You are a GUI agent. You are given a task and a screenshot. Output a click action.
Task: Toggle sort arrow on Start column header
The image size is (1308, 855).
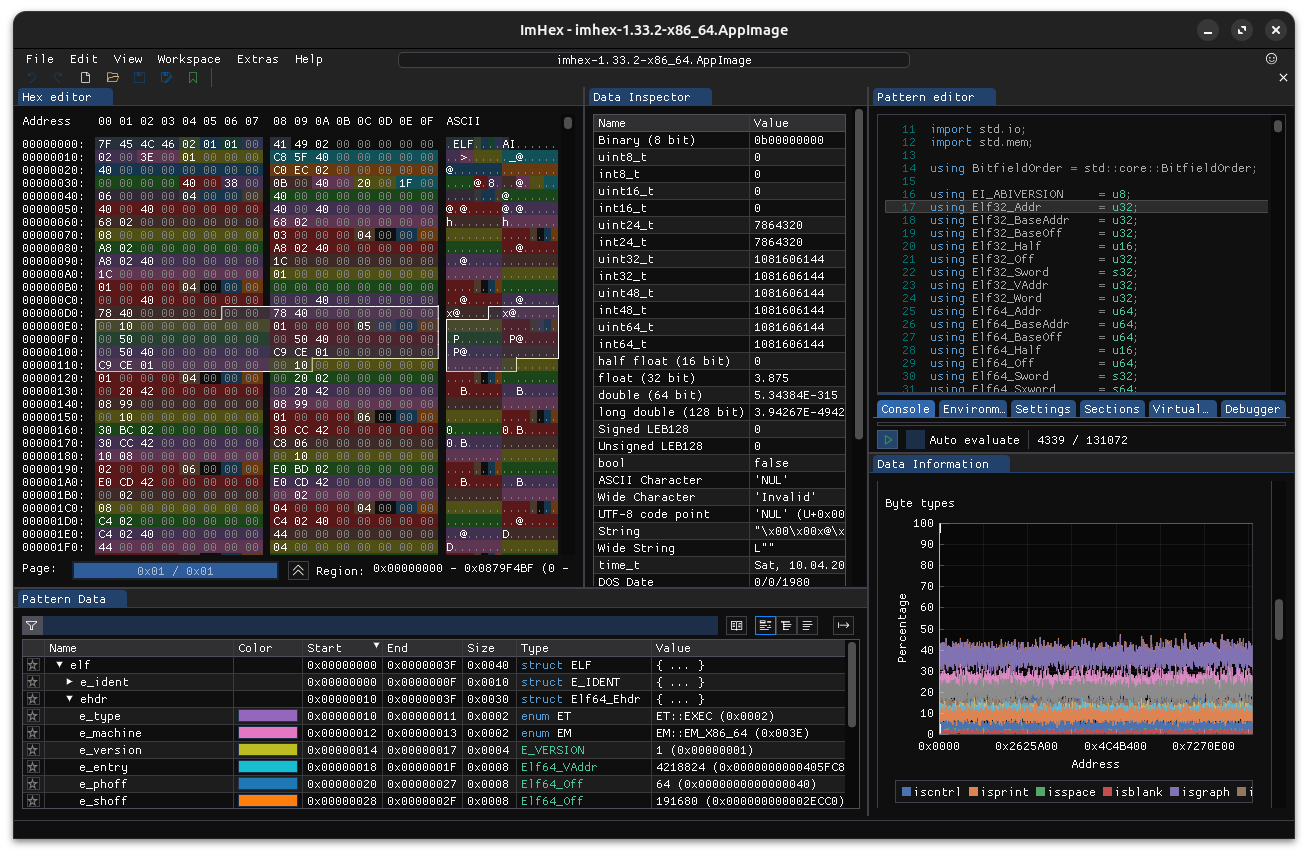point(377,646)
